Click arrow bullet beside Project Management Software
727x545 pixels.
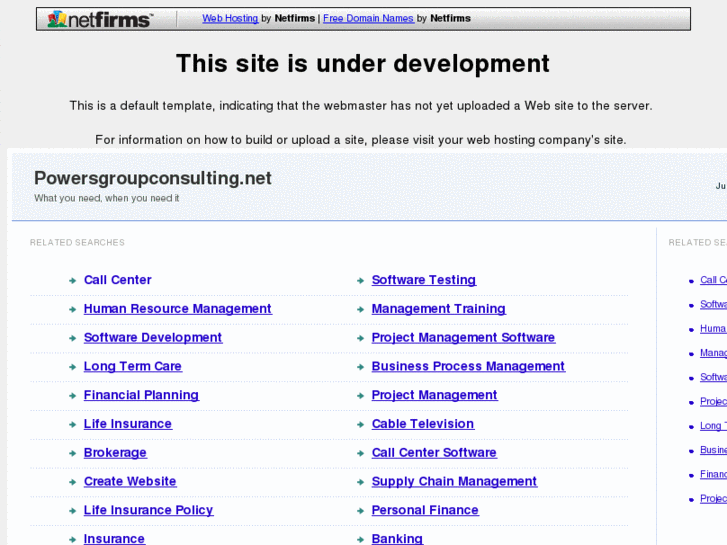pos(360,338)
